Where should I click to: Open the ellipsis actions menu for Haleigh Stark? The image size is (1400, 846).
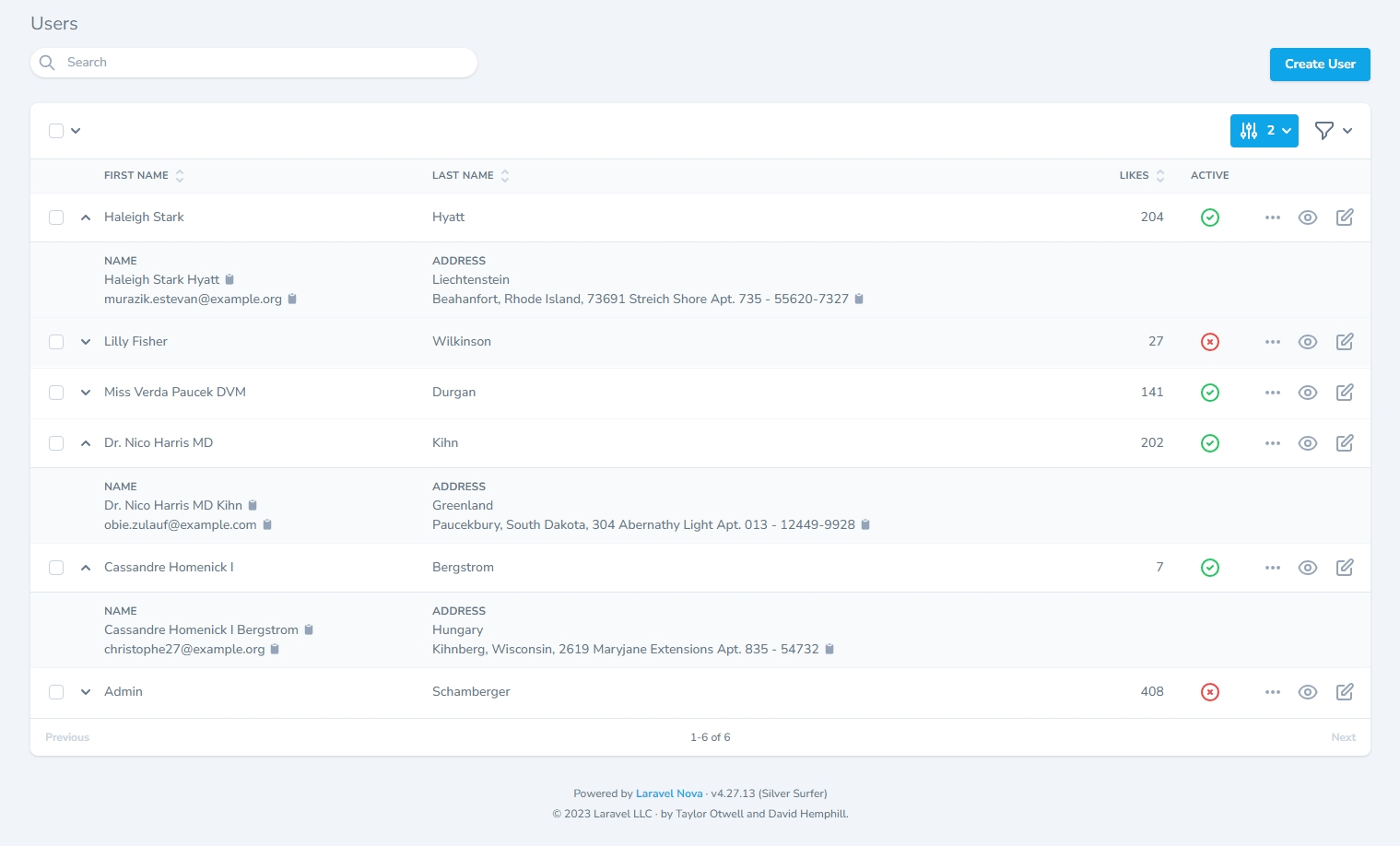click(x=1273, y=217)
